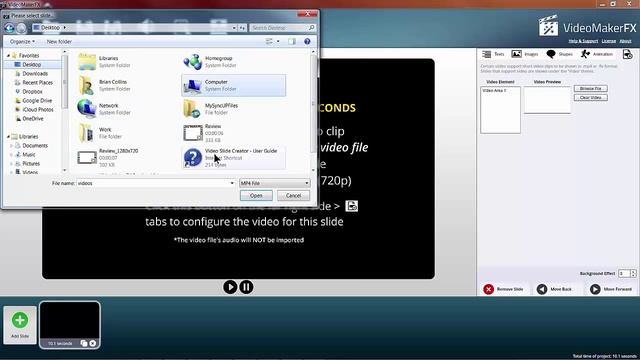Viewport: 640px width, 360px height.
Task: Click the search magnifier icon
Action: (311, 28)
